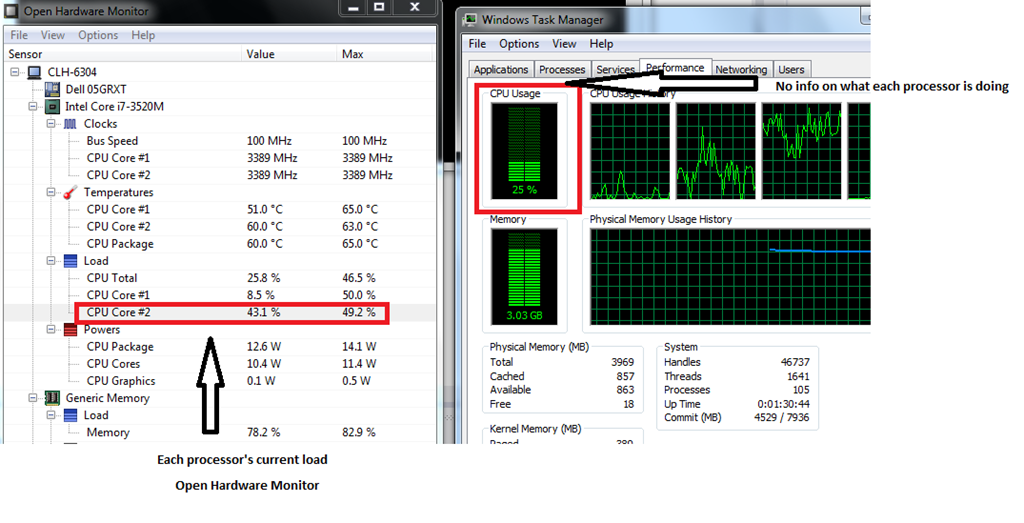Collapse the Generic Memory node

tap(33, 398)
